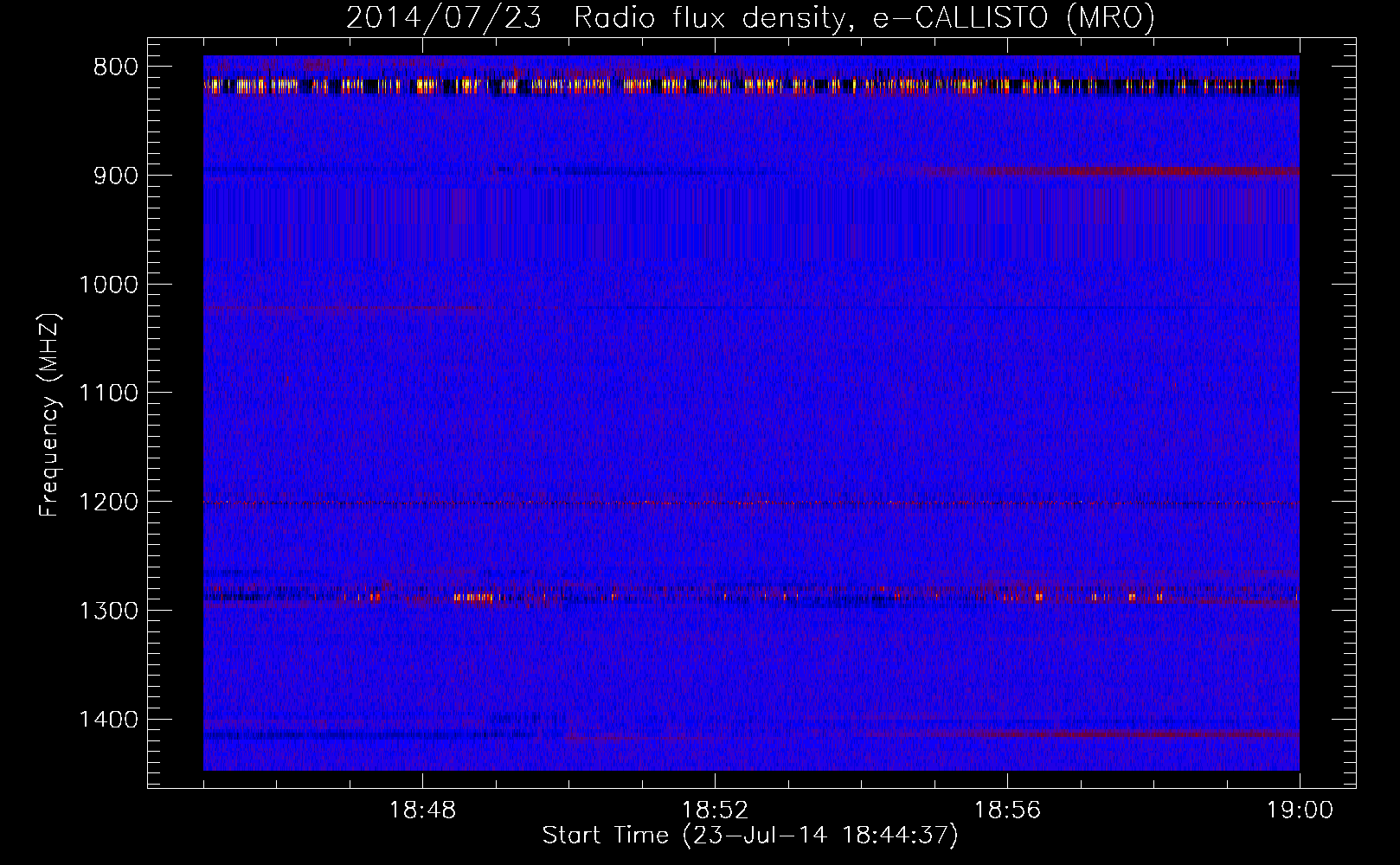Click the 1200 frequency tick label
The height and width of the screenshot is (865, 1400).
point(109,502)
